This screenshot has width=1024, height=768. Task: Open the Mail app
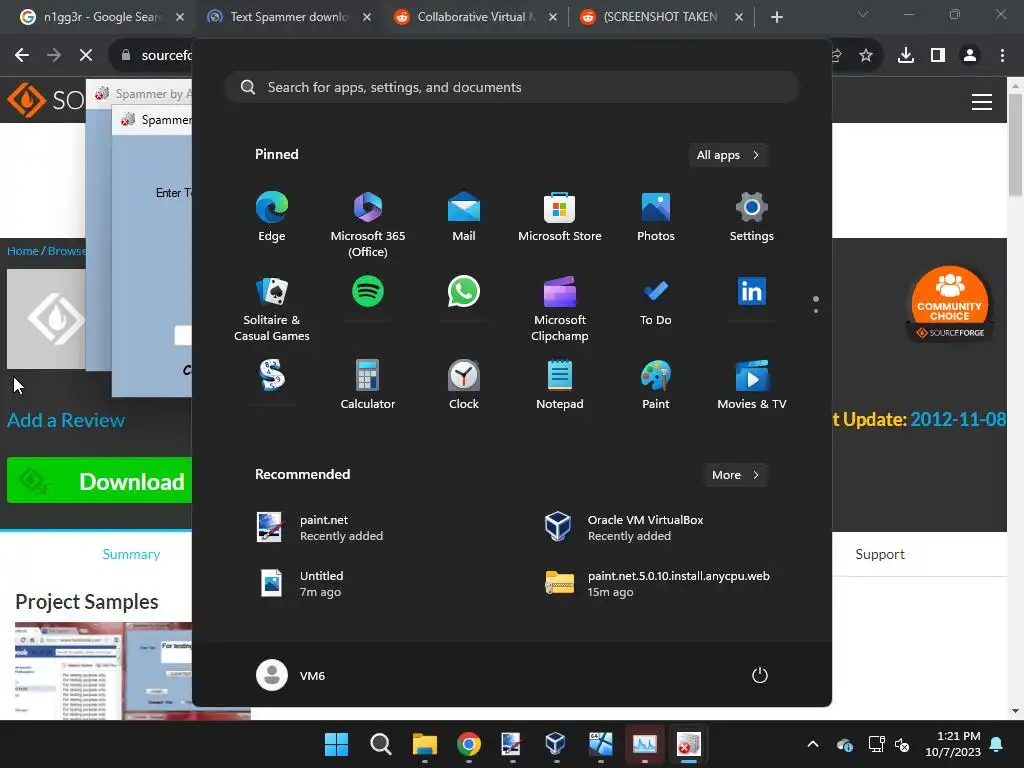point(464,217)
